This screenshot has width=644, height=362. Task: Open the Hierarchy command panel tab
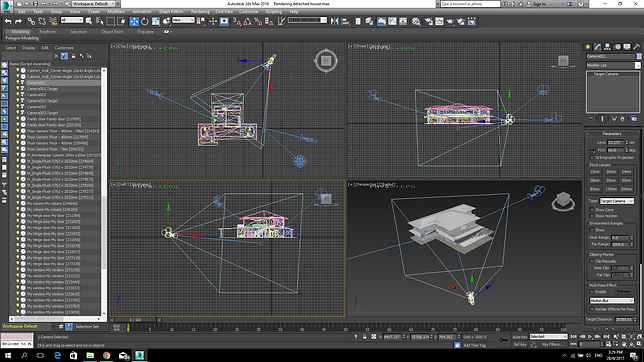tap(607, 47)
